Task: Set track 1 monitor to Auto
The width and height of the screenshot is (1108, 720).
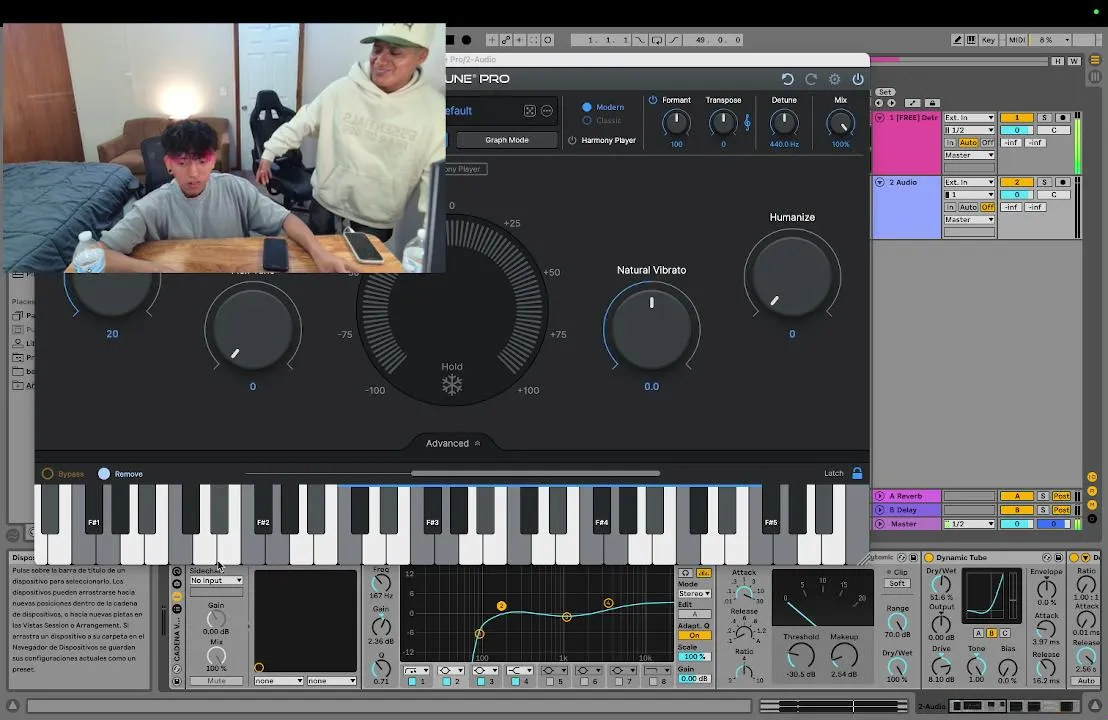Action: point(968,143)
